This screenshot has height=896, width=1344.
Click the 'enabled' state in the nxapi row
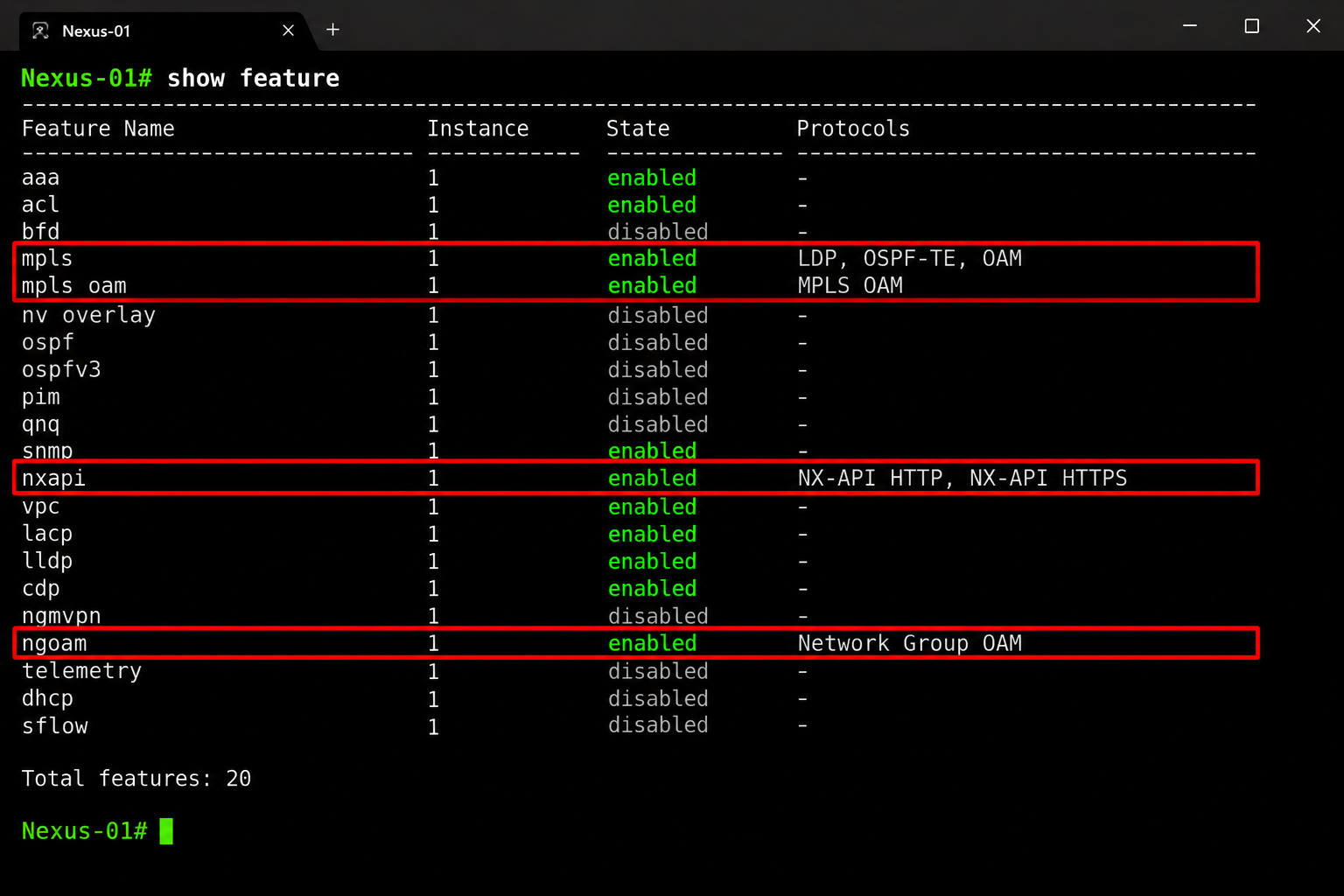pos(653,479)
